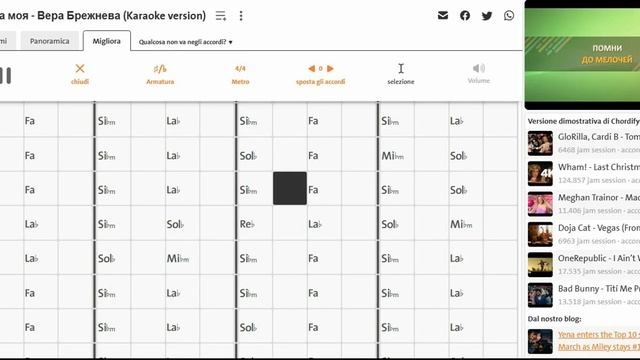
Task: Share the song via email envelope icon
Action: [443, 16]
